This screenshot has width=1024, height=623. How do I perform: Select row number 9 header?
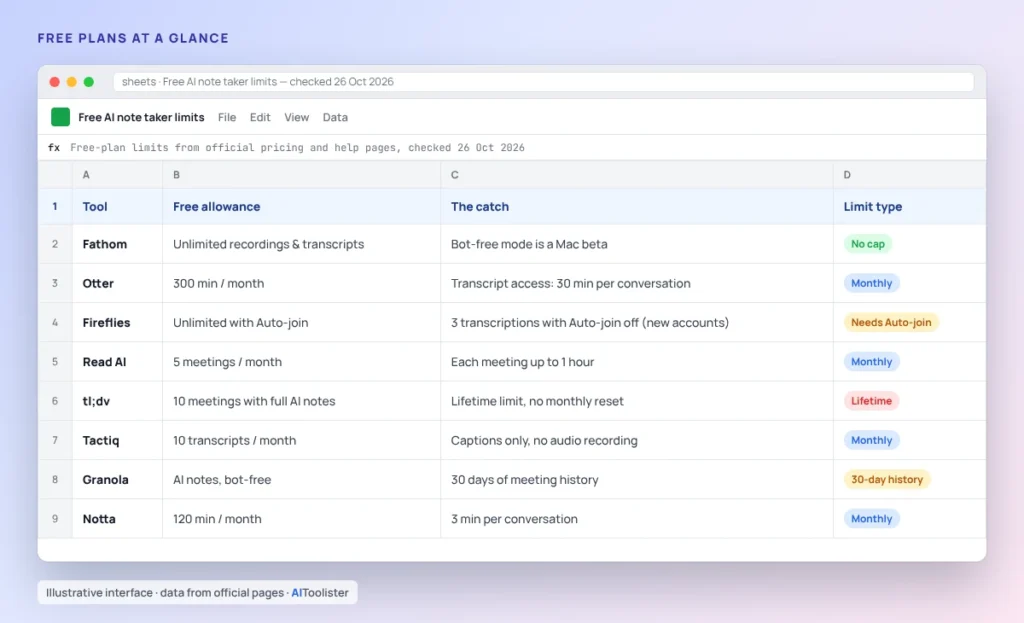(55, 519)
